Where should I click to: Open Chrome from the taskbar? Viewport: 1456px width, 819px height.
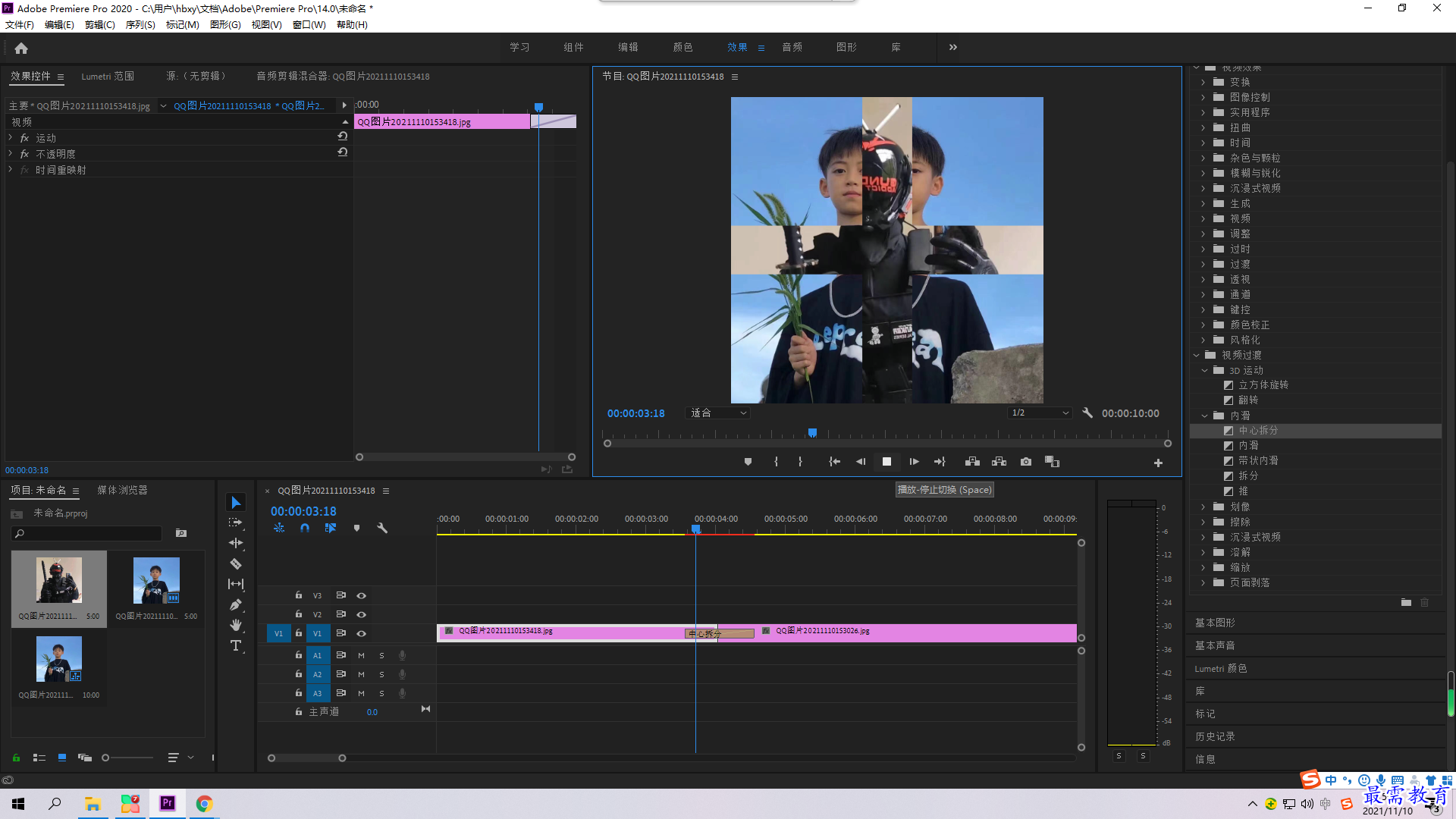coord(204,804)
